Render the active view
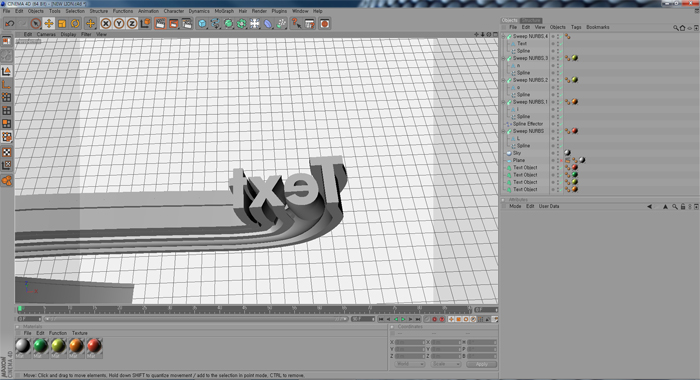 click(x=160, y=24)
